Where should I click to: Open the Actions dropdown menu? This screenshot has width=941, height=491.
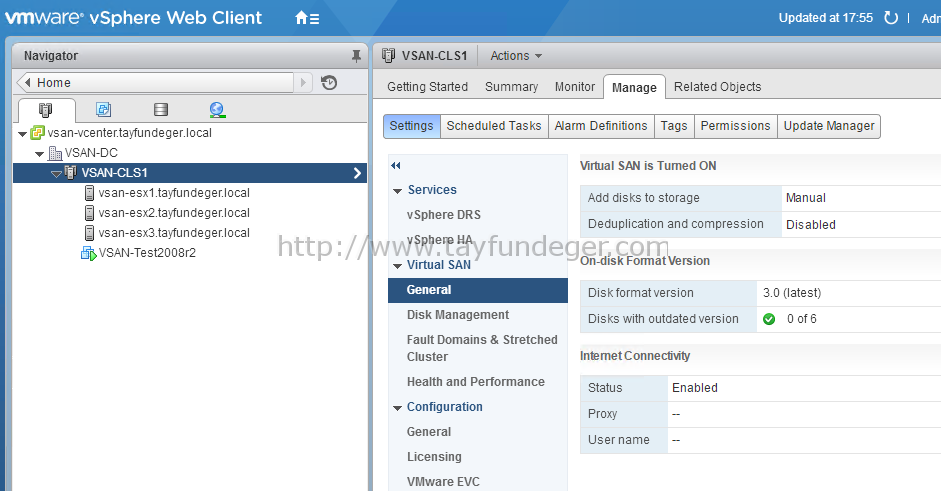[x=516, y=56]
